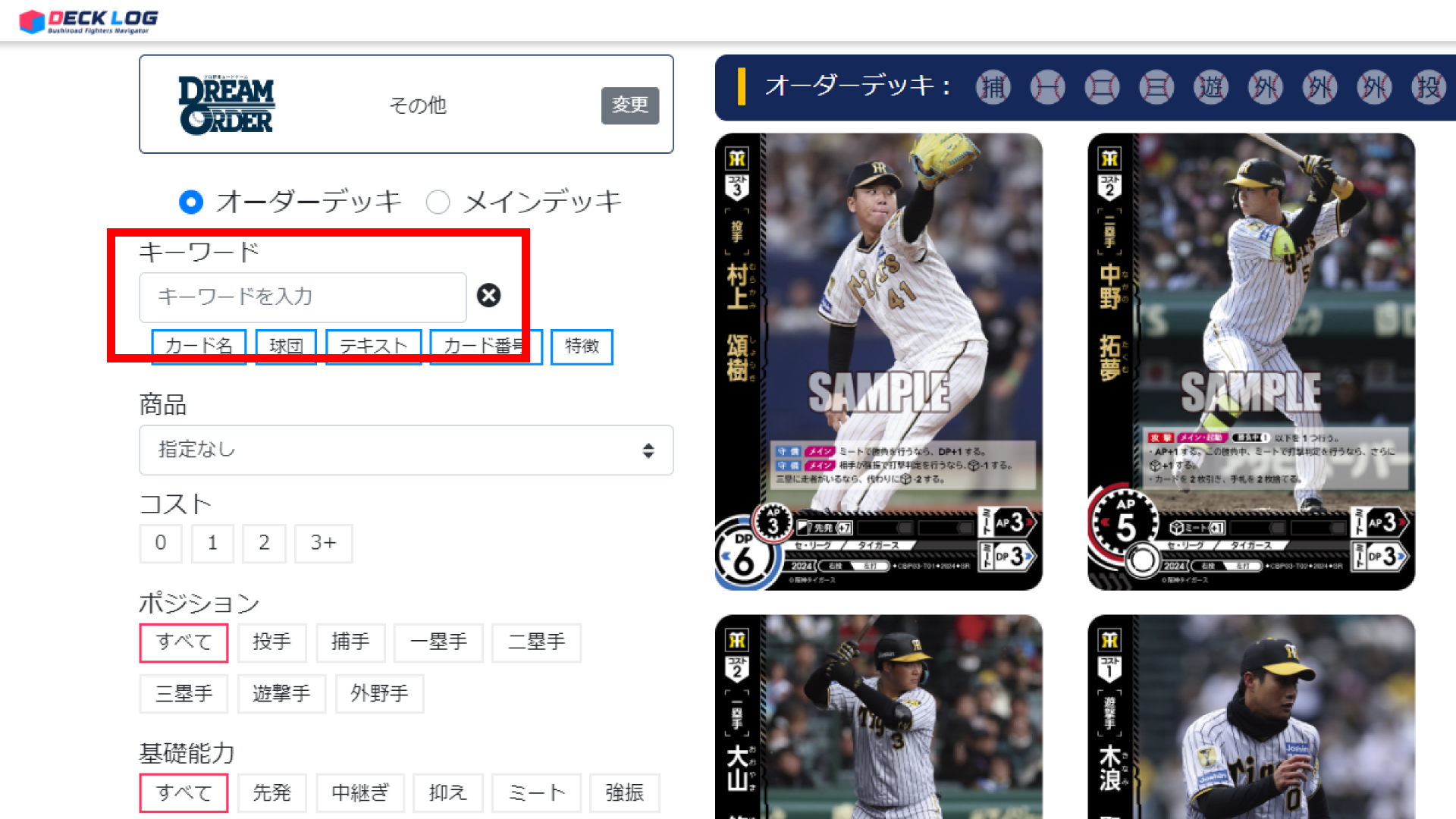Filter by 外野手 position

(379, 694)
